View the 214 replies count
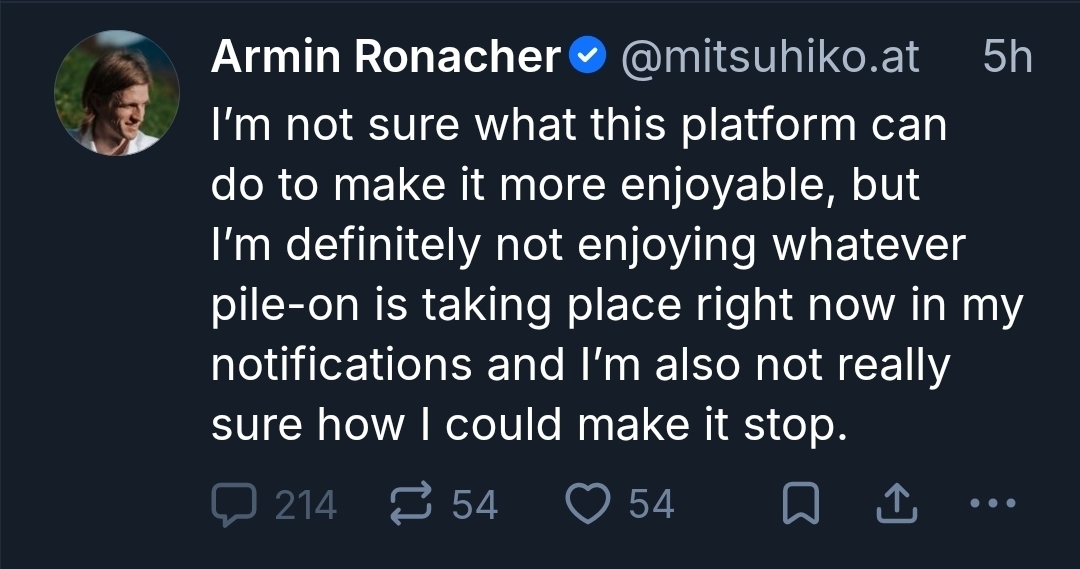 (x=305, y=504)
